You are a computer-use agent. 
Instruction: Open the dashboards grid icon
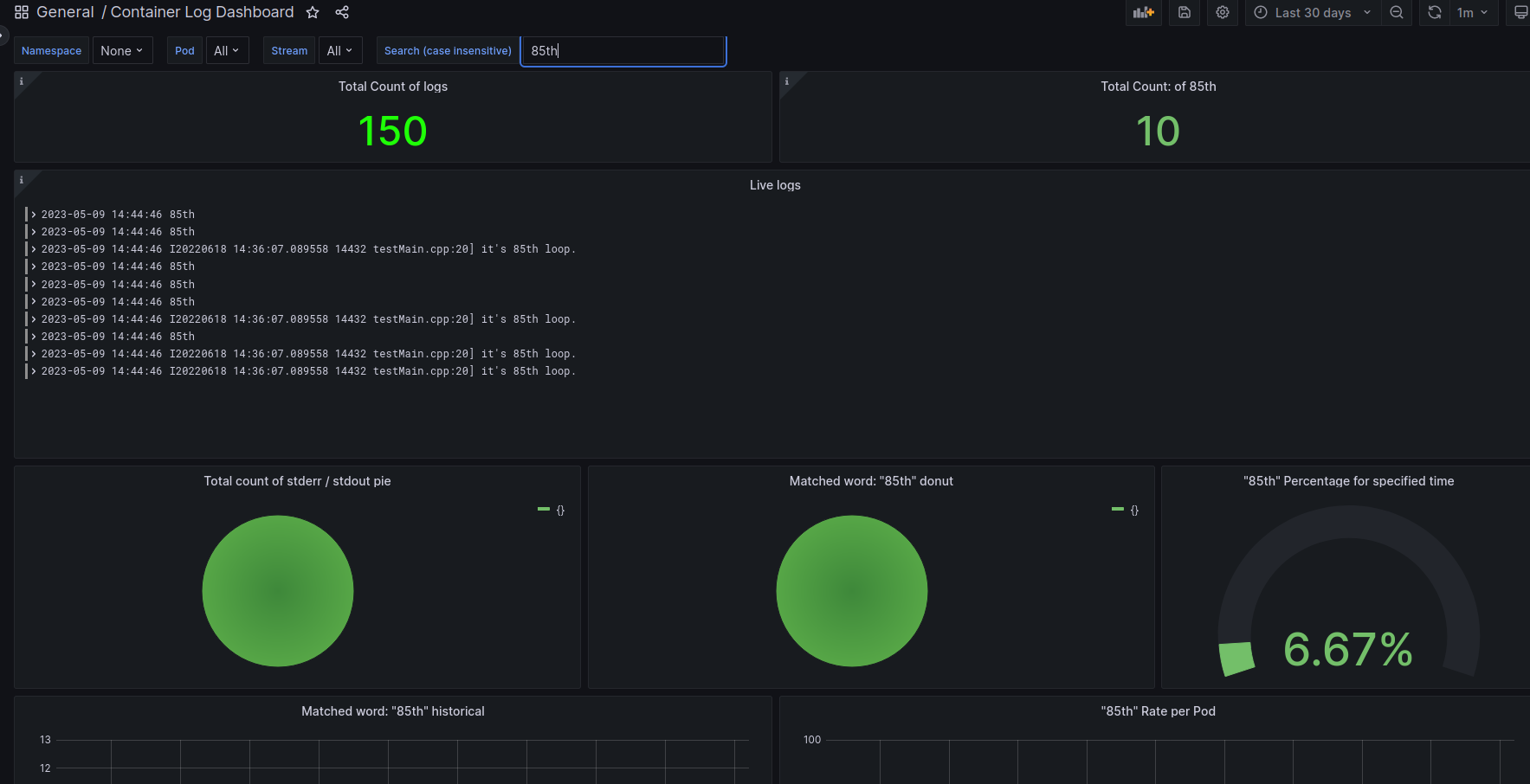click(x=22, y=12)
